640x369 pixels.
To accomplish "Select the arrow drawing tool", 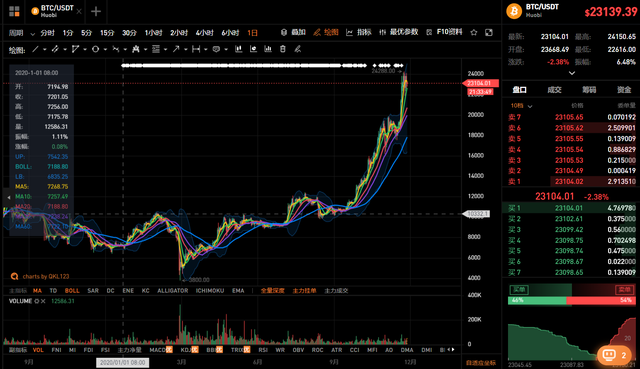I will tap(176, 49).
